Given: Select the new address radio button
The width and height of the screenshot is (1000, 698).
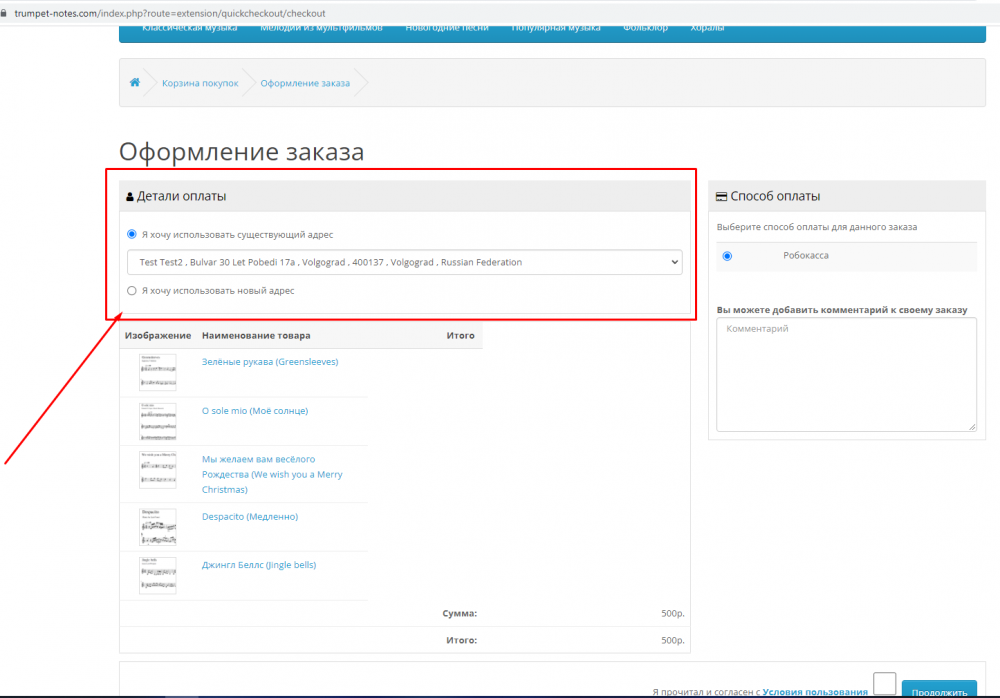Looking at the screenshot, I should [132, 290].
